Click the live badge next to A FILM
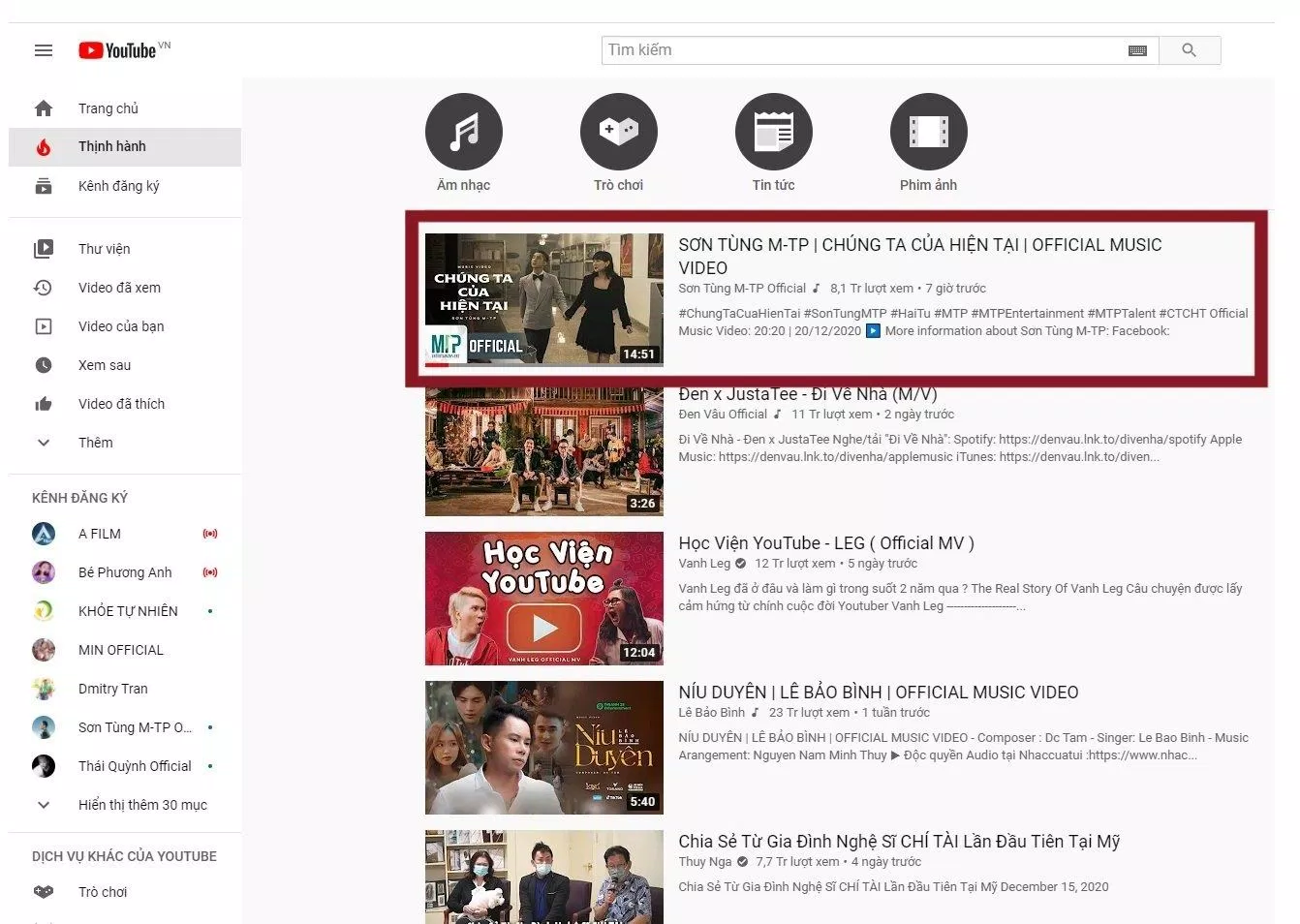 tap(210, 533)
